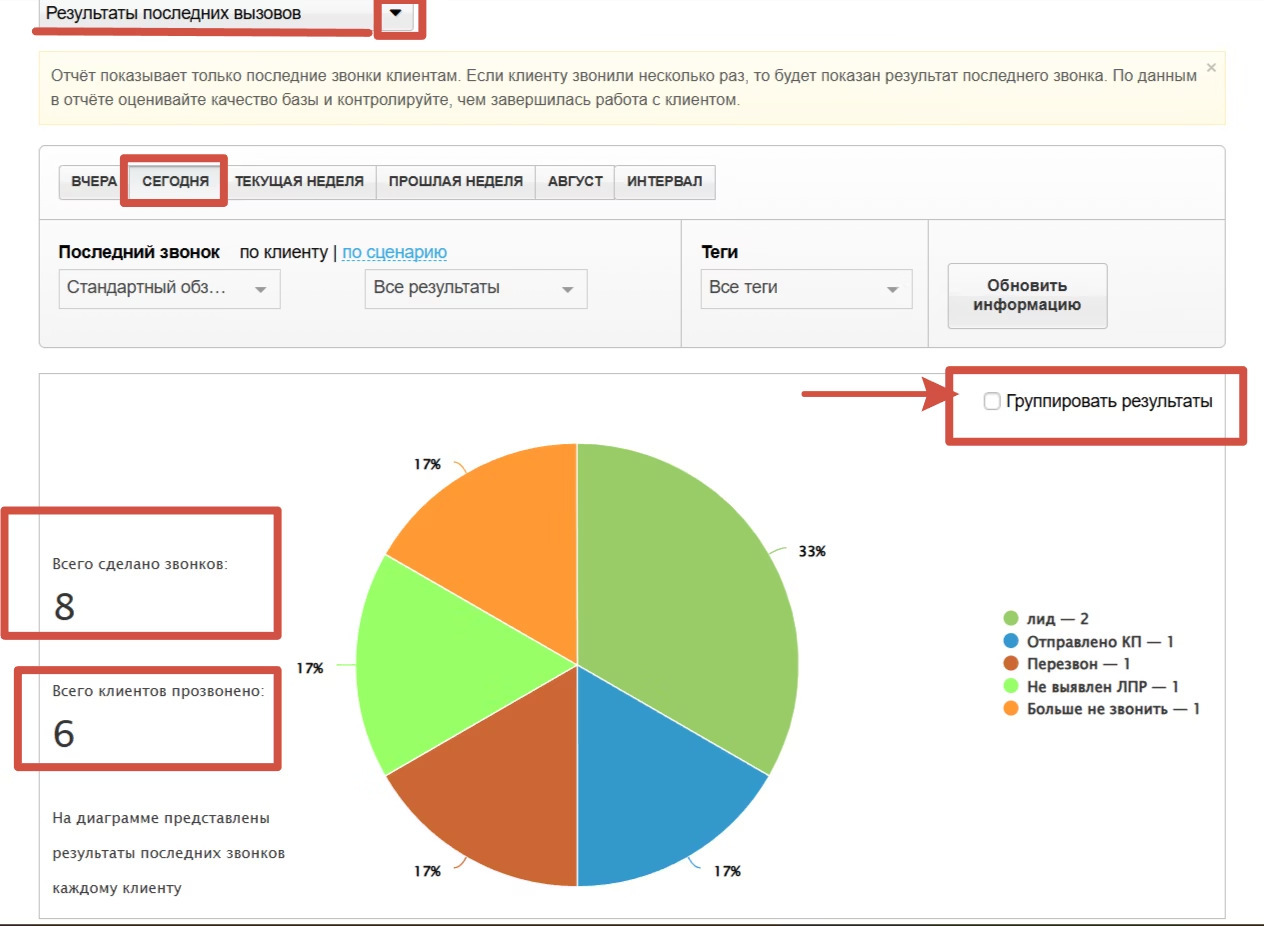Select the «по клиенту» option
Viewport: 1264px width, 926px height.
pyautogui.click(x=283, y=253)
